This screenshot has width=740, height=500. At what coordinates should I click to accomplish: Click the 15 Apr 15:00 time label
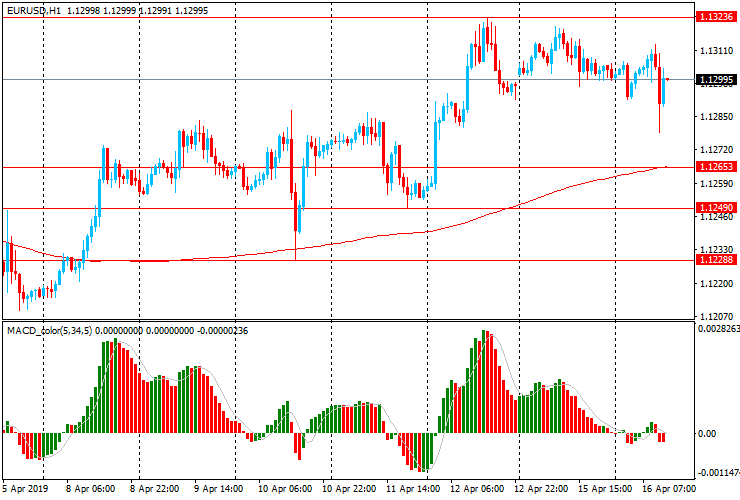pyautogui.click(x=606, y=490)
